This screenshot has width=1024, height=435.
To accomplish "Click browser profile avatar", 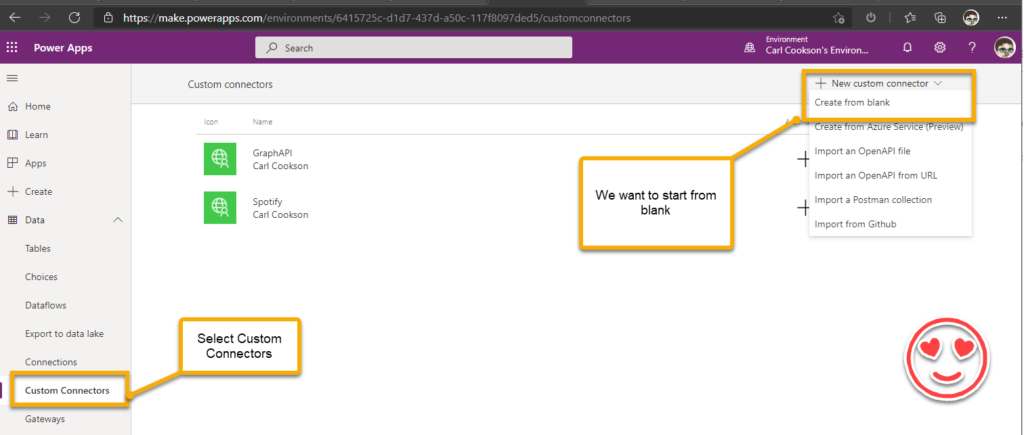I will click(972, 18).
